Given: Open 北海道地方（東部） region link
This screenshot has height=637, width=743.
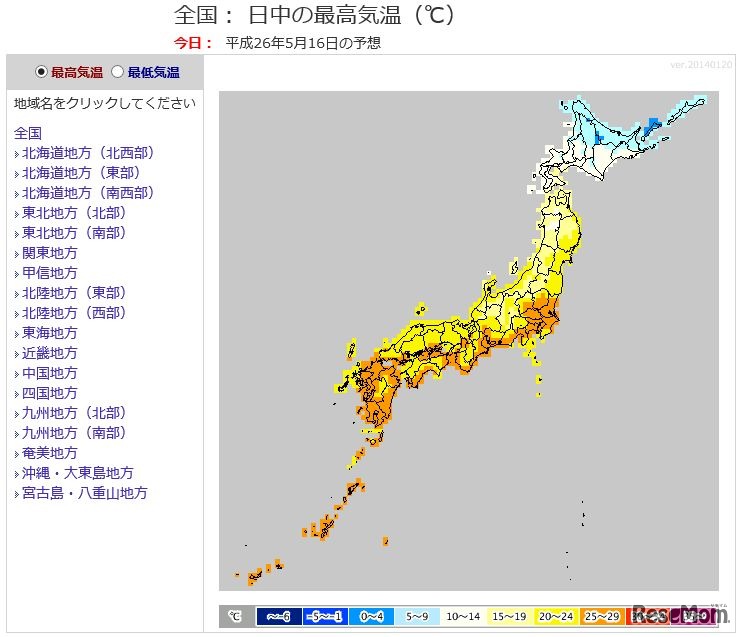Looking at the screenshot, I should click(x=81, y=173).
